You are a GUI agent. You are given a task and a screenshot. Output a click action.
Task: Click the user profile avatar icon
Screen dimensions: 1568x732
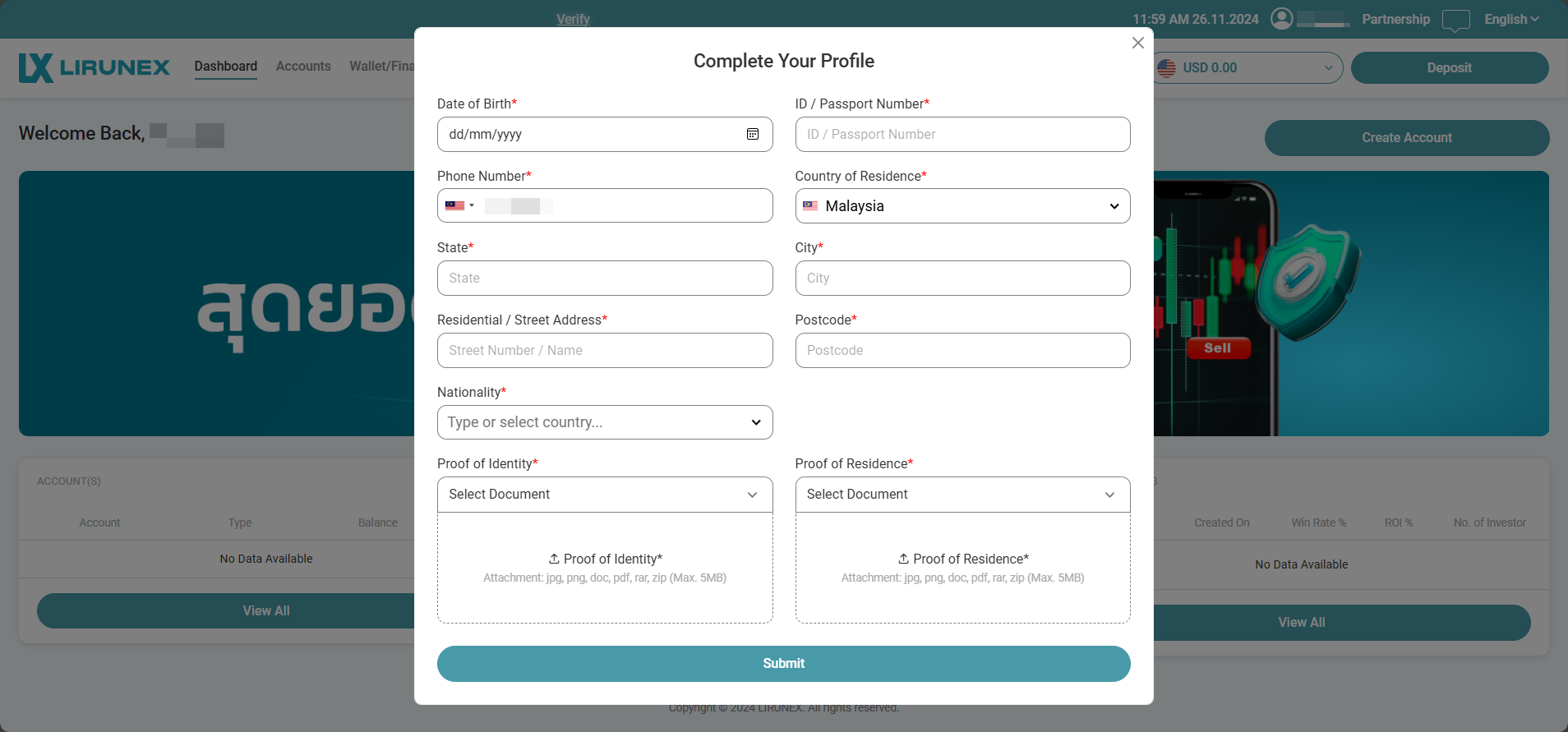(1281, 18)
